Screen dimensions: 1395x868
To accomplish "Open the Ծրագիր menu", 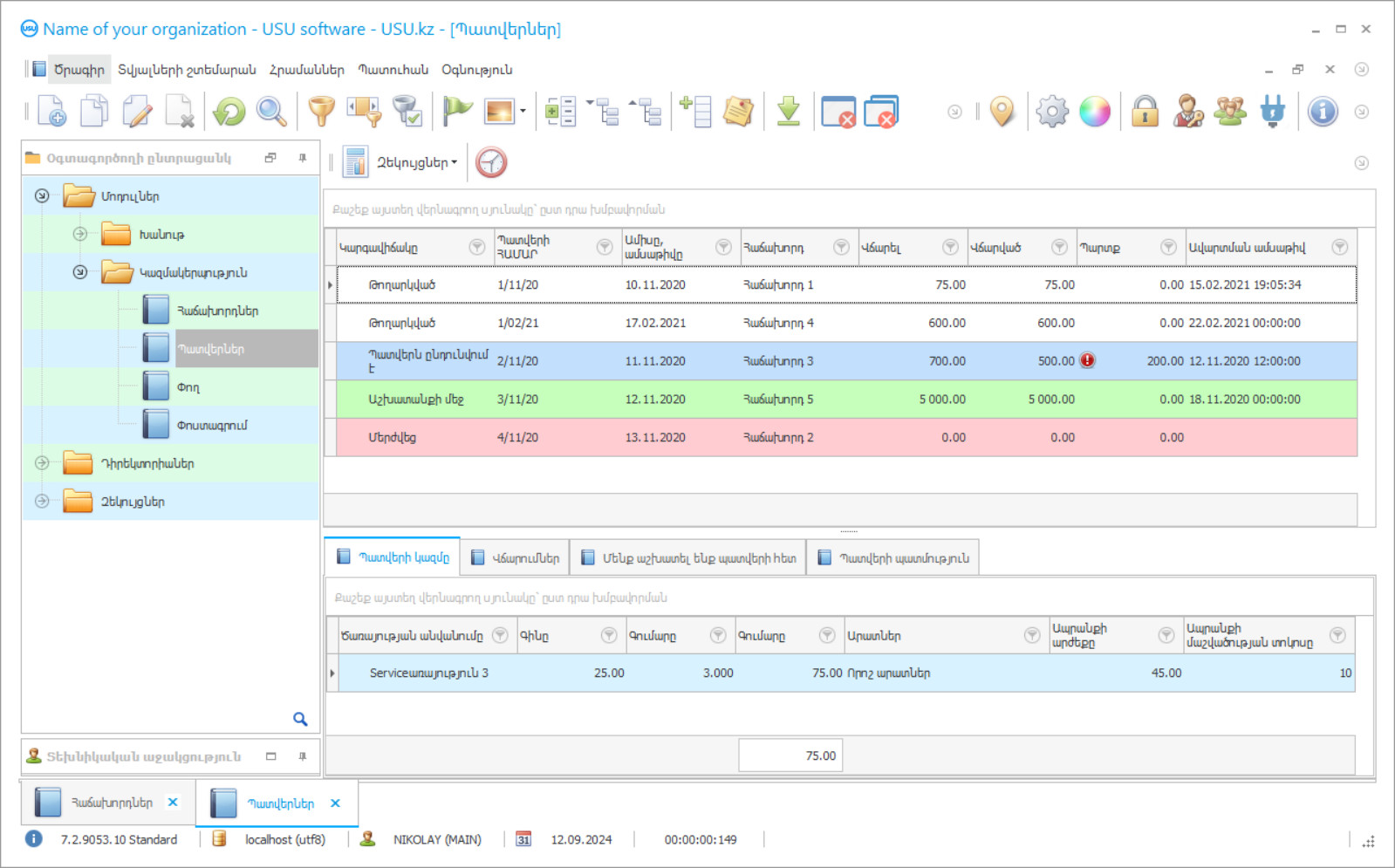I will [79, 70].
